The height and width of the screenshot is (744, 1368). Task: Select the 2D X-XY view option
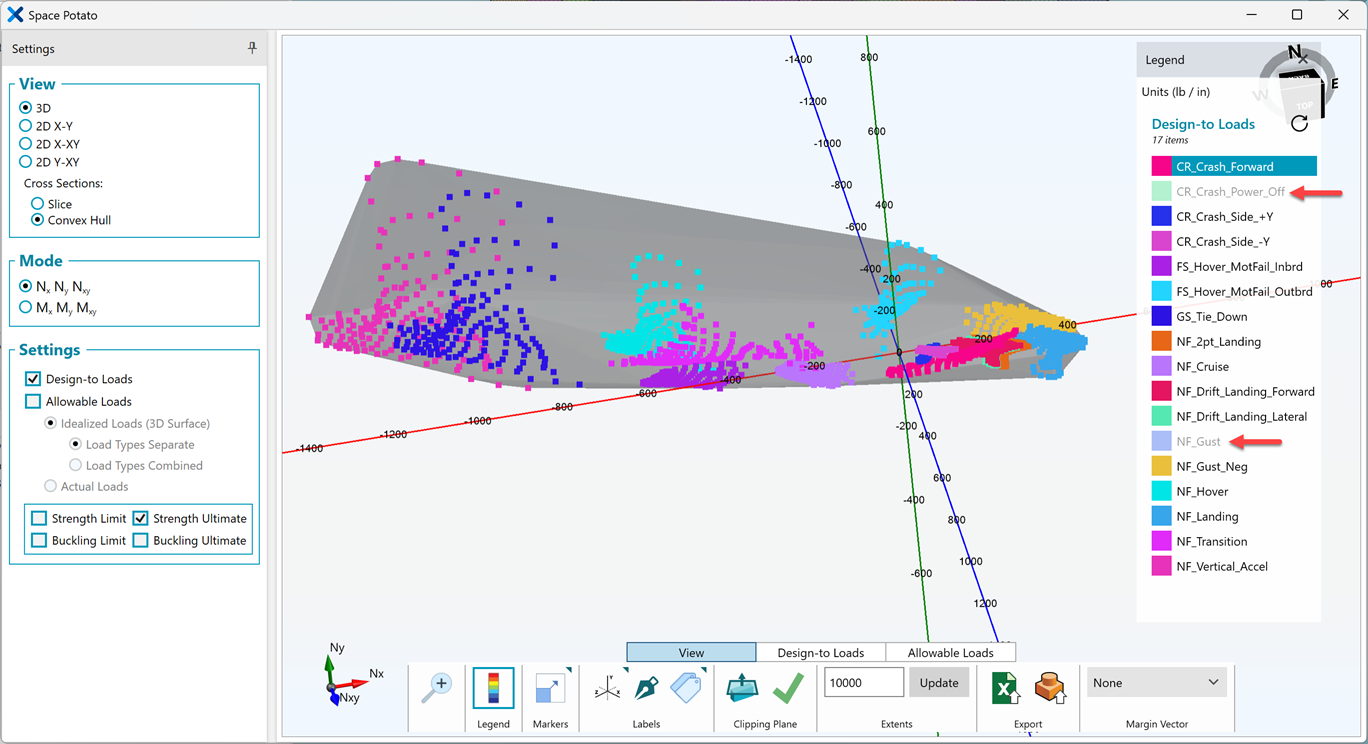(26, 144)
